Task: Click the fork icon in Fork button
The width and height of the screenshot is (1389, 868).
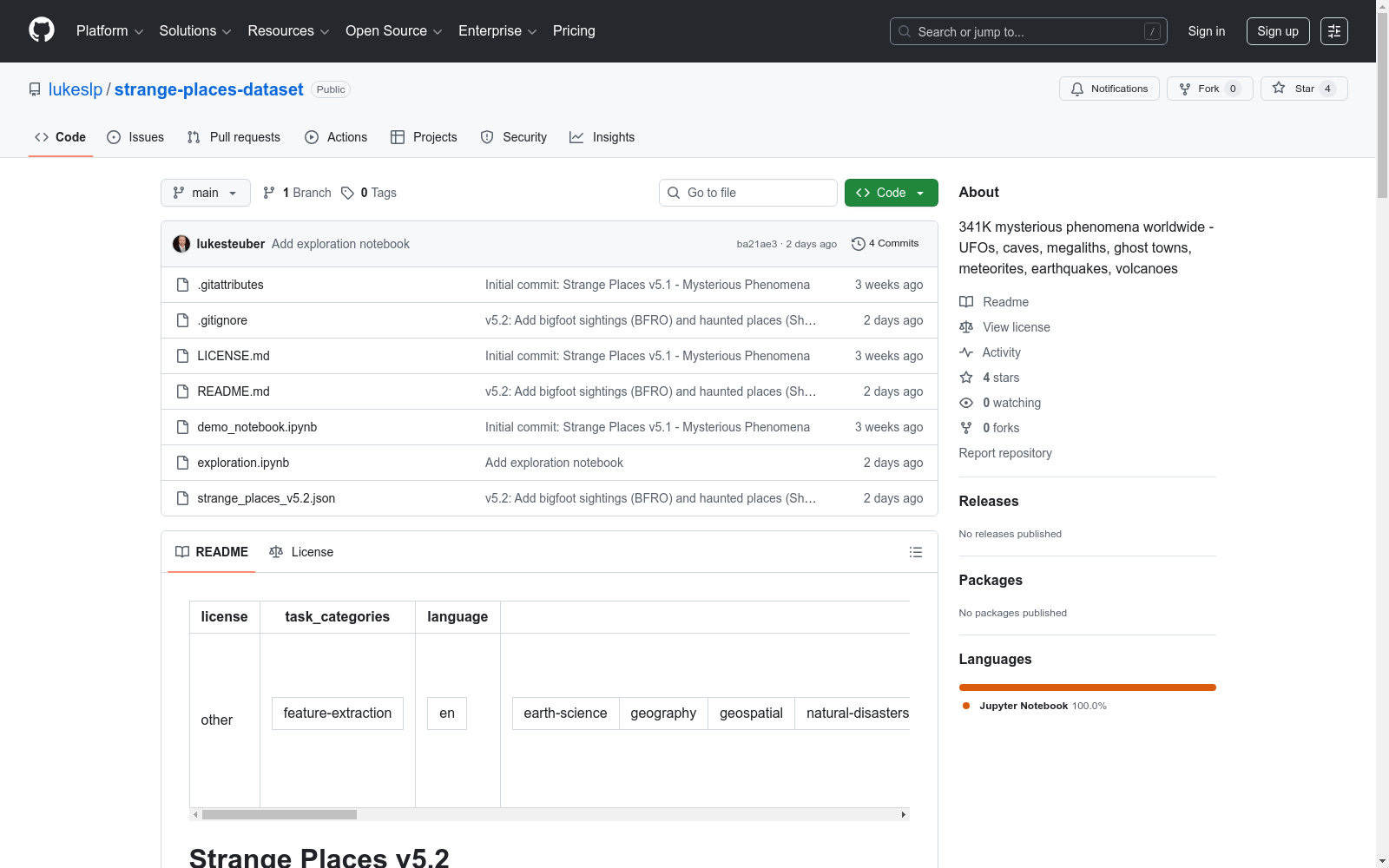Action: click(x=1185, y=89)
